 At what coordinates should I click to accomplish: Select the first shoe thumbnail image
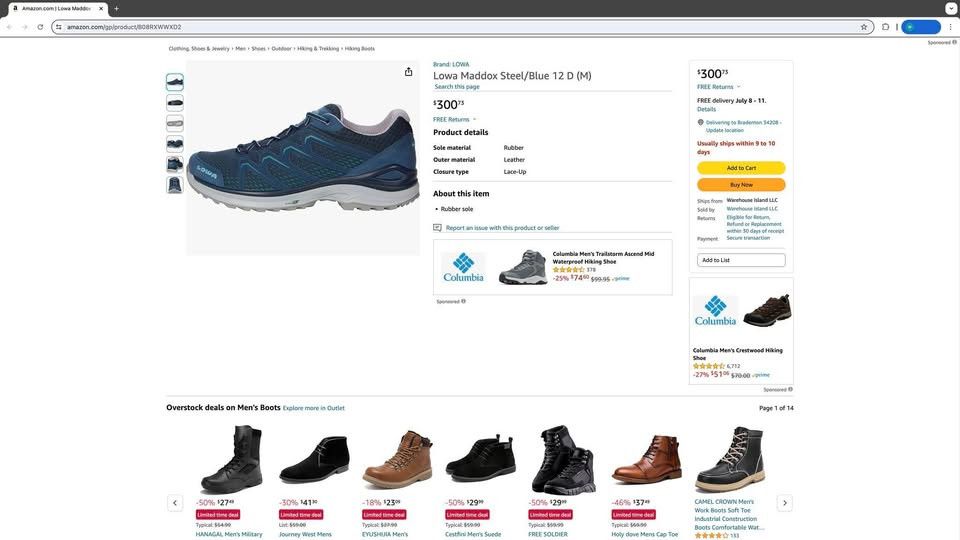[174, 82]
